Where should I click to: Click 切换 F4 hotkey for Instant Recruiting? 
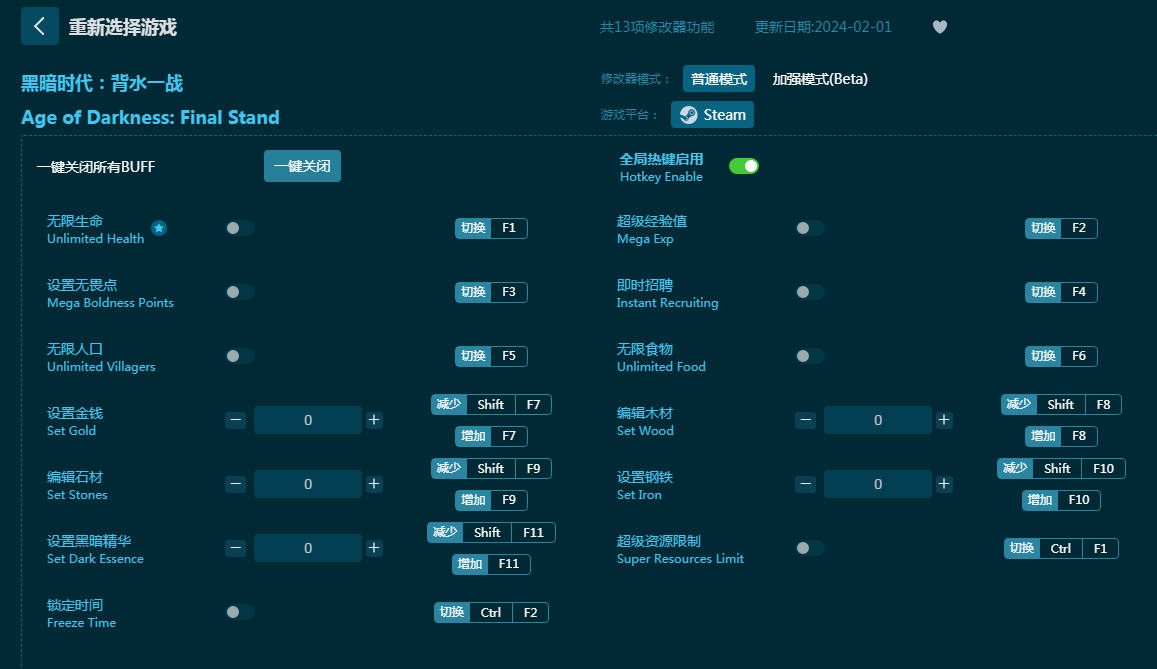pos(1061,292)
